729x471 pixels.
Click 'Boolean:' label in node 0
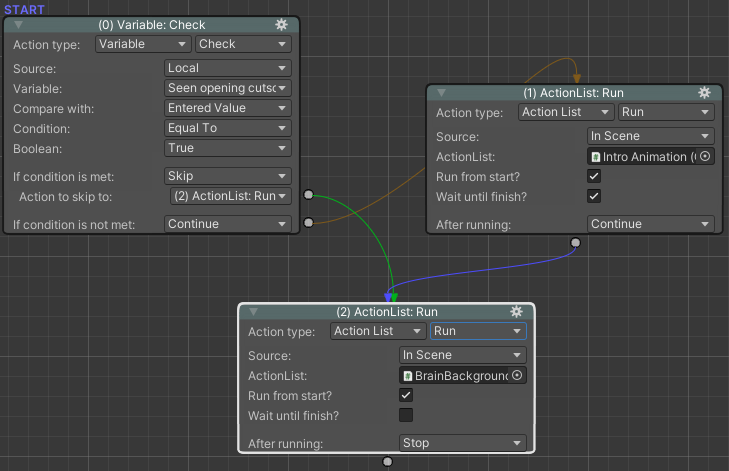pos(37,149)
